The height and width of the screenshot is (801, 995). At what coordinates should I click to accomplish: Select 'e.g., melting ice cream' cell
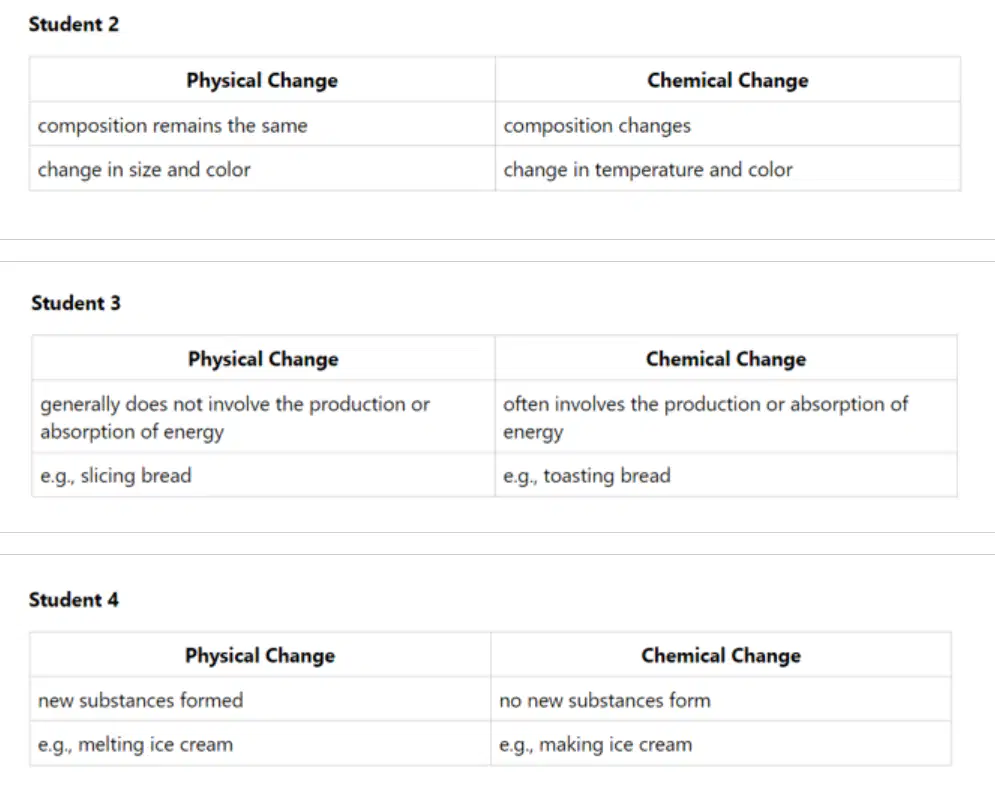[260, 744]
